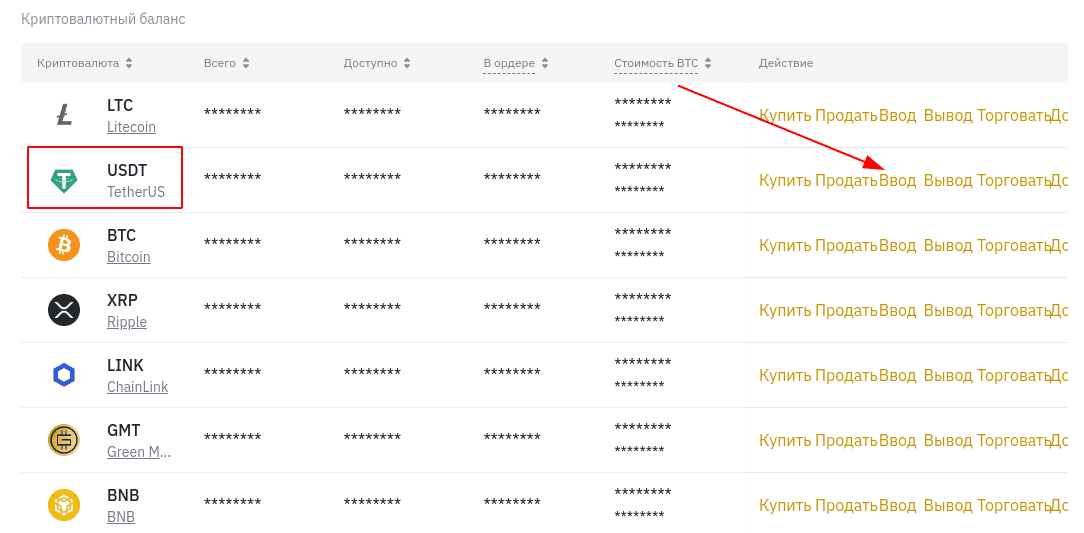This screenshot has height=533, width=1084.
Task: Click Вывод in the LTC row
Action: point(948,115)
